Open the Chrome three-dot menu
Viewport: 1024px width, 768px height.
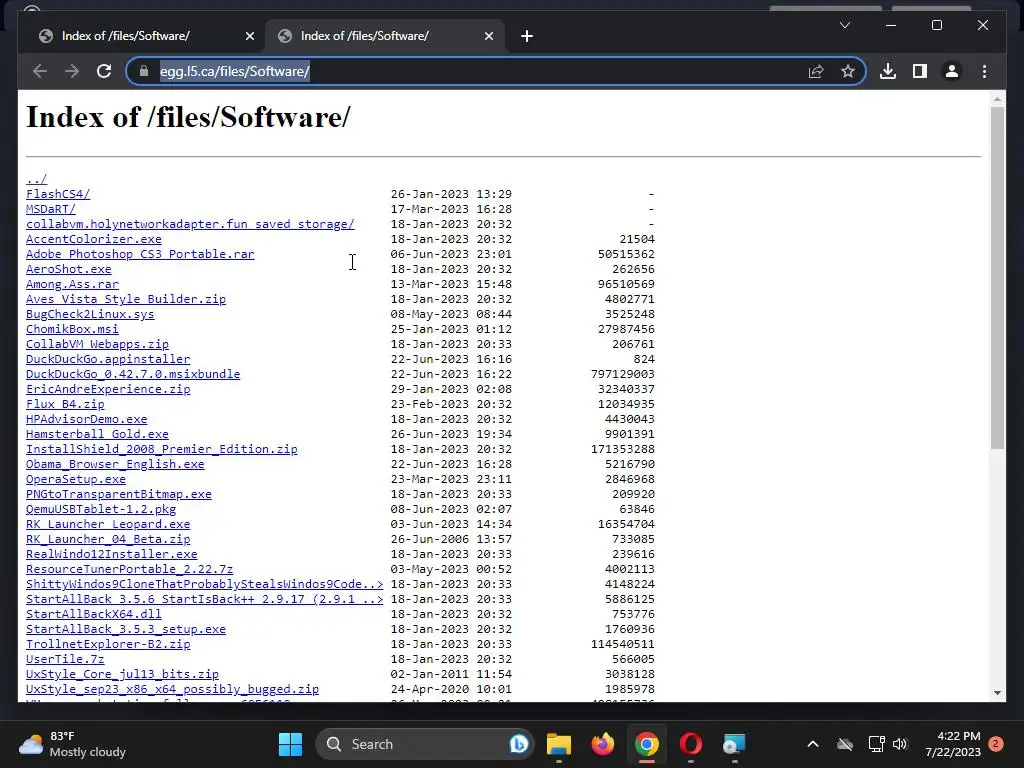tap(984, 71)
